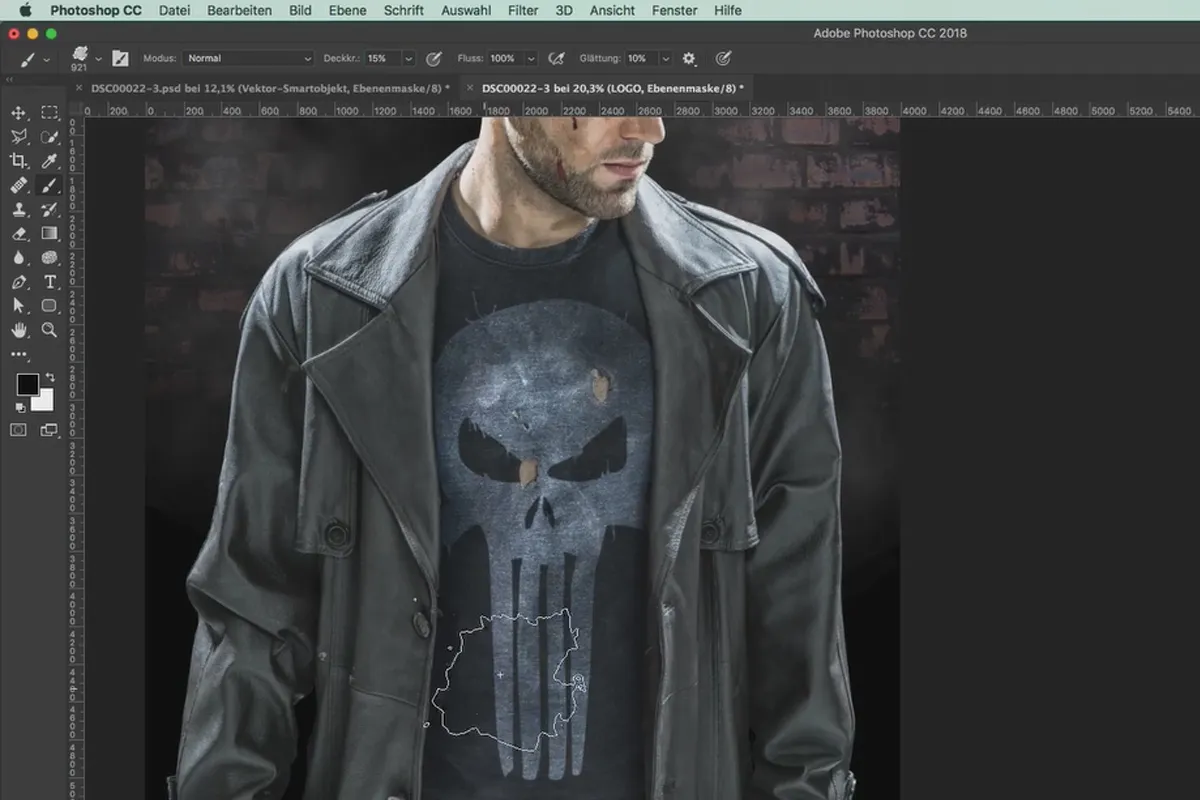Open the Schrift menu
This screenshot has width=1200, height=800.
tap(403, 10)
